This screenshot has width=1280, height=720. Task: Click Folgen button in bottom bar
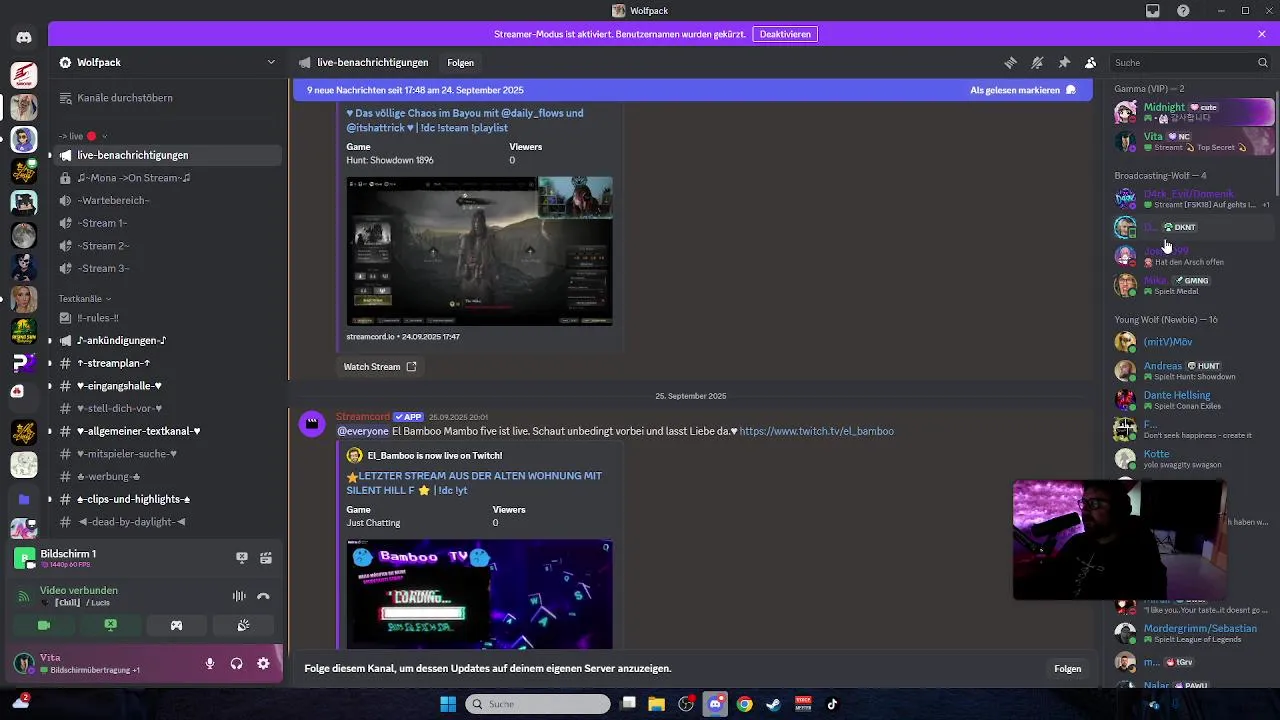[1067, 668]
